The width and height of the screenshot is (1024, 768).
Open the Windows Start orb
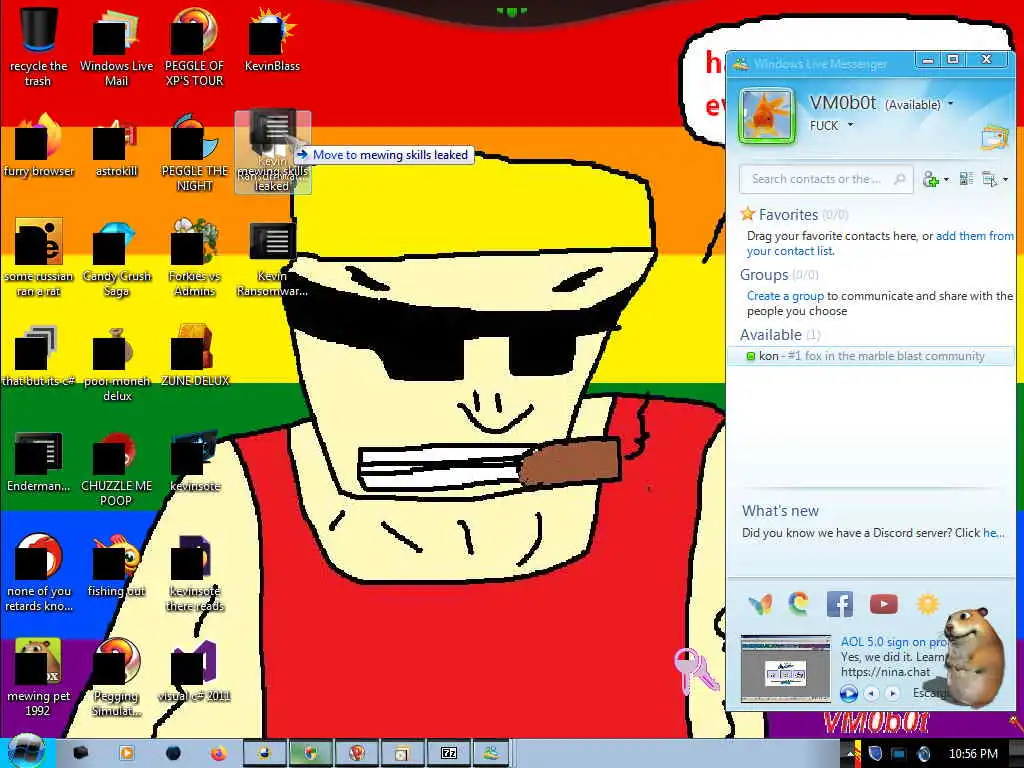click(25, 752)
